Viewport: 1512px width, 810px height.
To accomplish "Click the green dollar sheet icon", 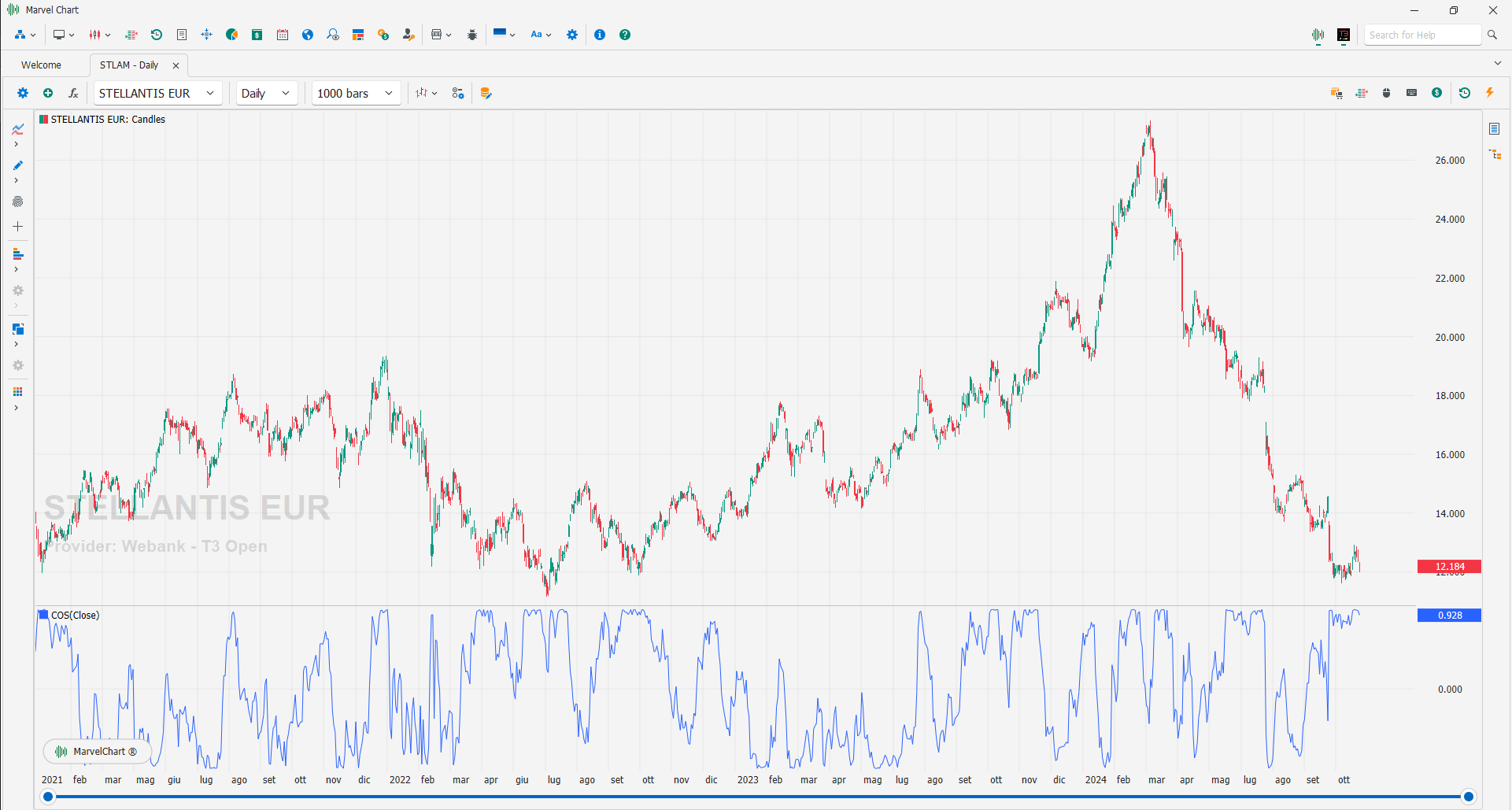I will click(257, 35).
